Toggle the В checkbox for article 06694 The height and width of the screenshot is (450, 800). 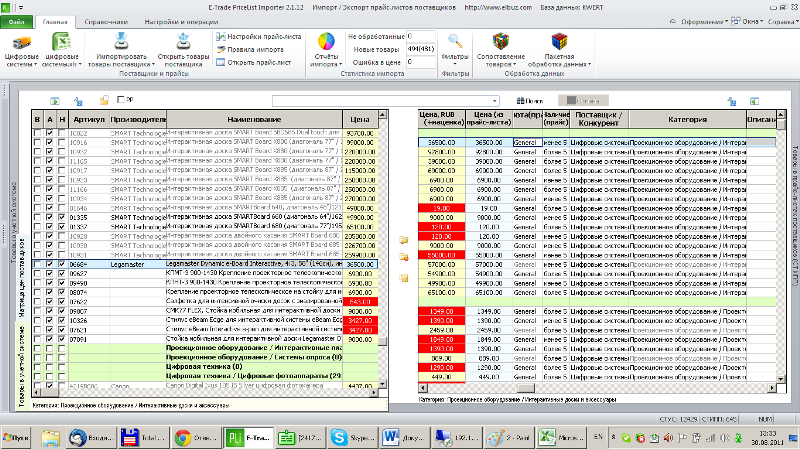click(37, 264)
